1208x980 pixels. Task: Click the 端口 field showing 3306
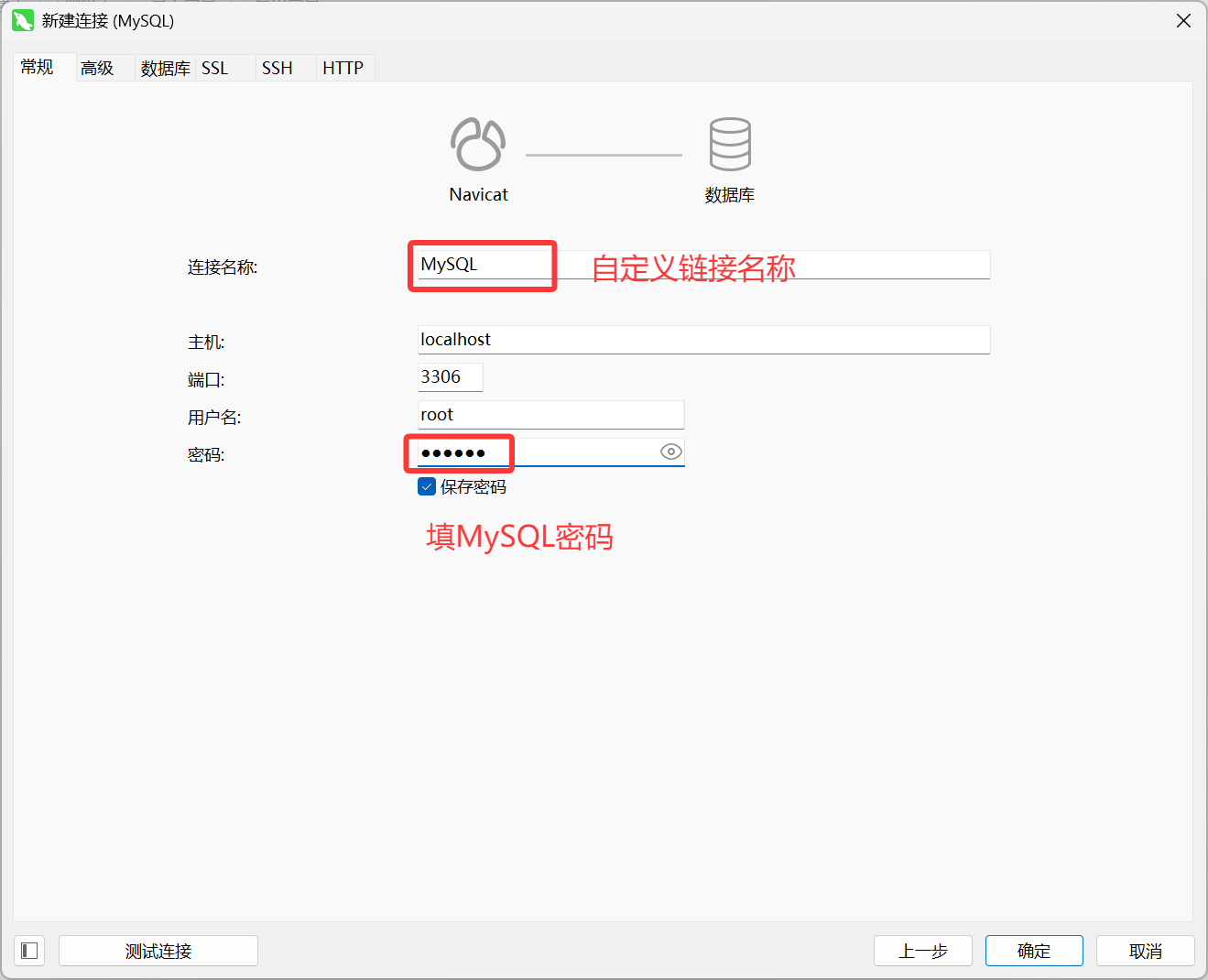click(x=450, y=377)
